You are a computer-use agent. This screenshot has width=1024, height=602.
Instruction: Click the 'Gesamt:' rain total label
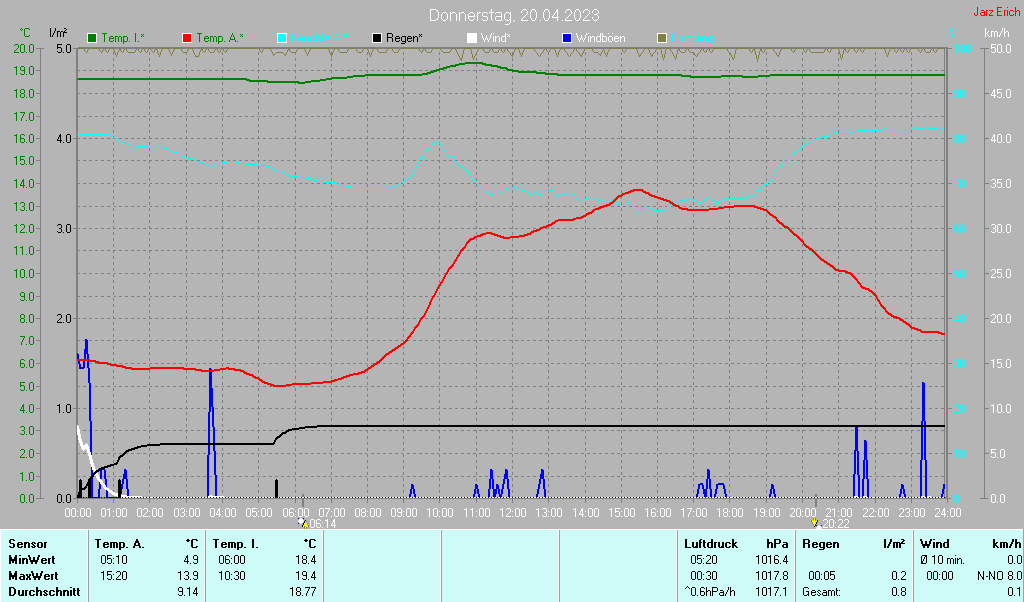(x=822, y=592)
